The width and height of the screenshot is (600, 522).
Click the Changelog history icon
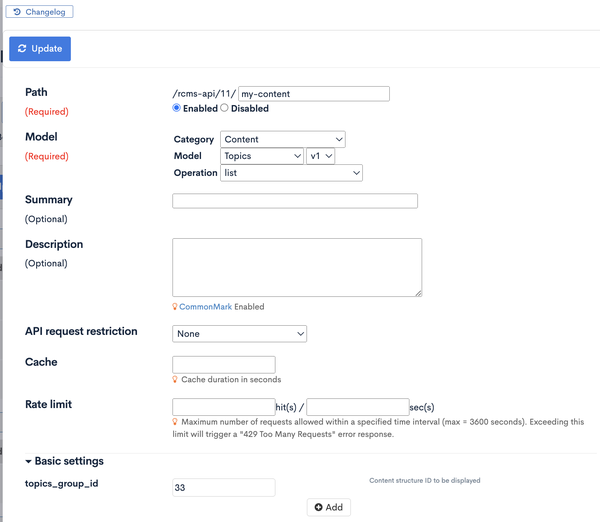tap(17, 12)
